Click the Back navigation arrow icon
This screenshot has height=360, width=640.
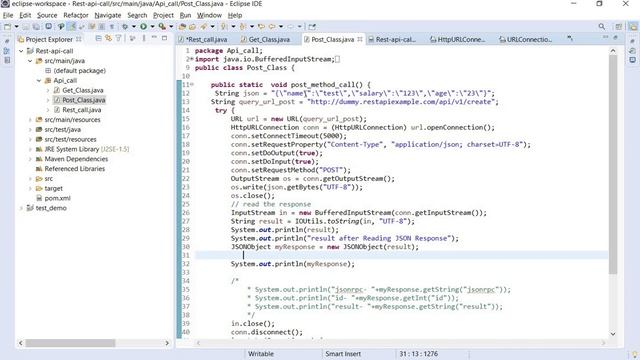[x=272, y=27]
